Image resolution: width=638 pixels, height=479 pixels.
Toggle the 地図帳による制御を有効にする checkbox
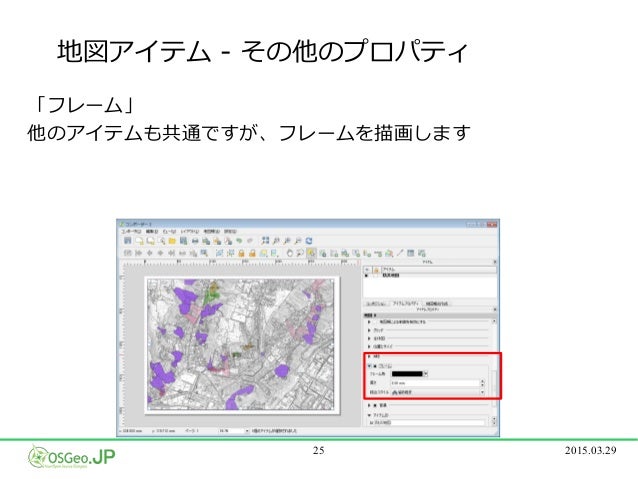(x=375, y=322)
